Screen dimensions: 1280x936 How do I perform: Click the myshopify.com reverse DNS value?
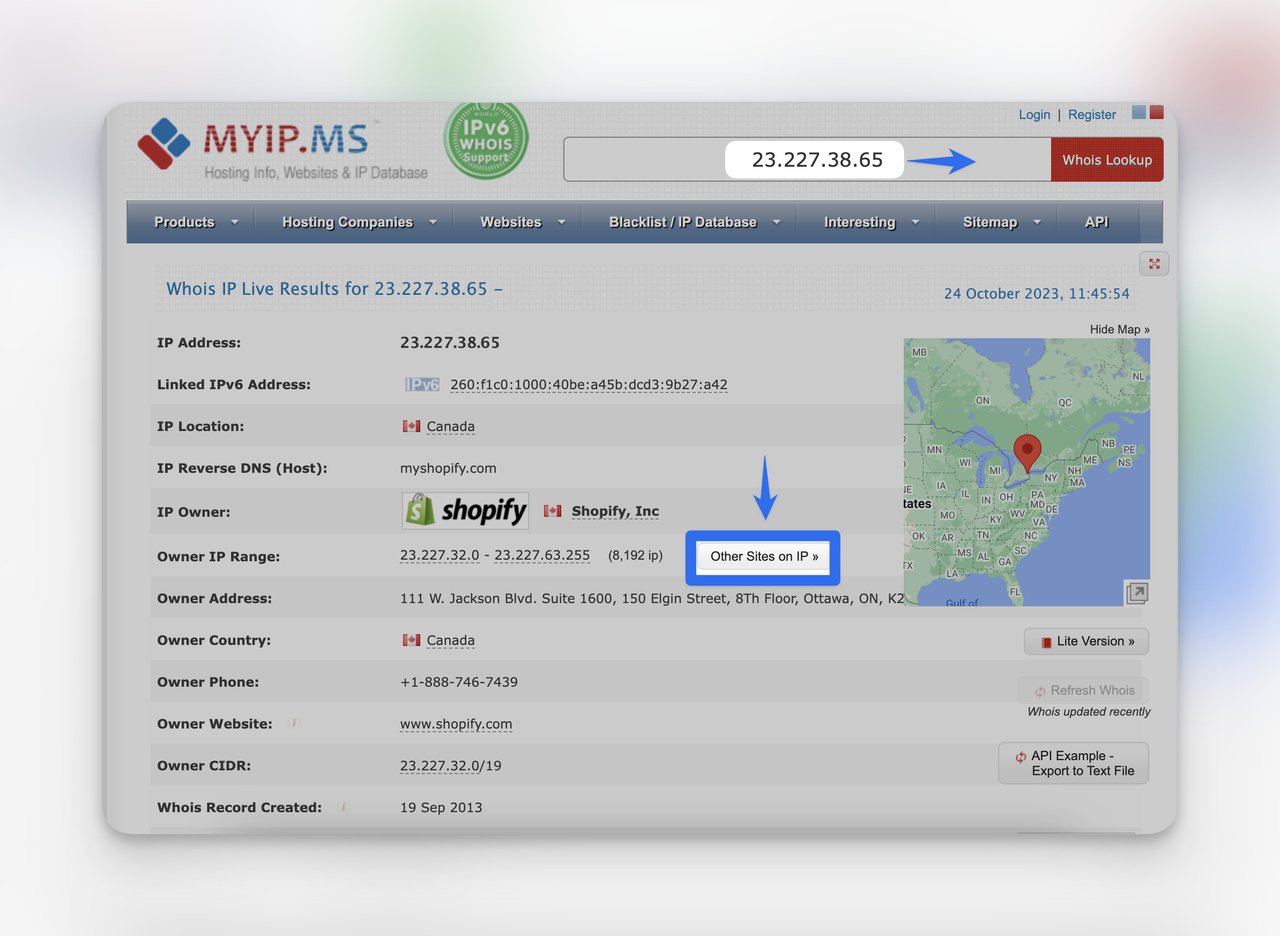pyautogui.click(x=448, y=468)
